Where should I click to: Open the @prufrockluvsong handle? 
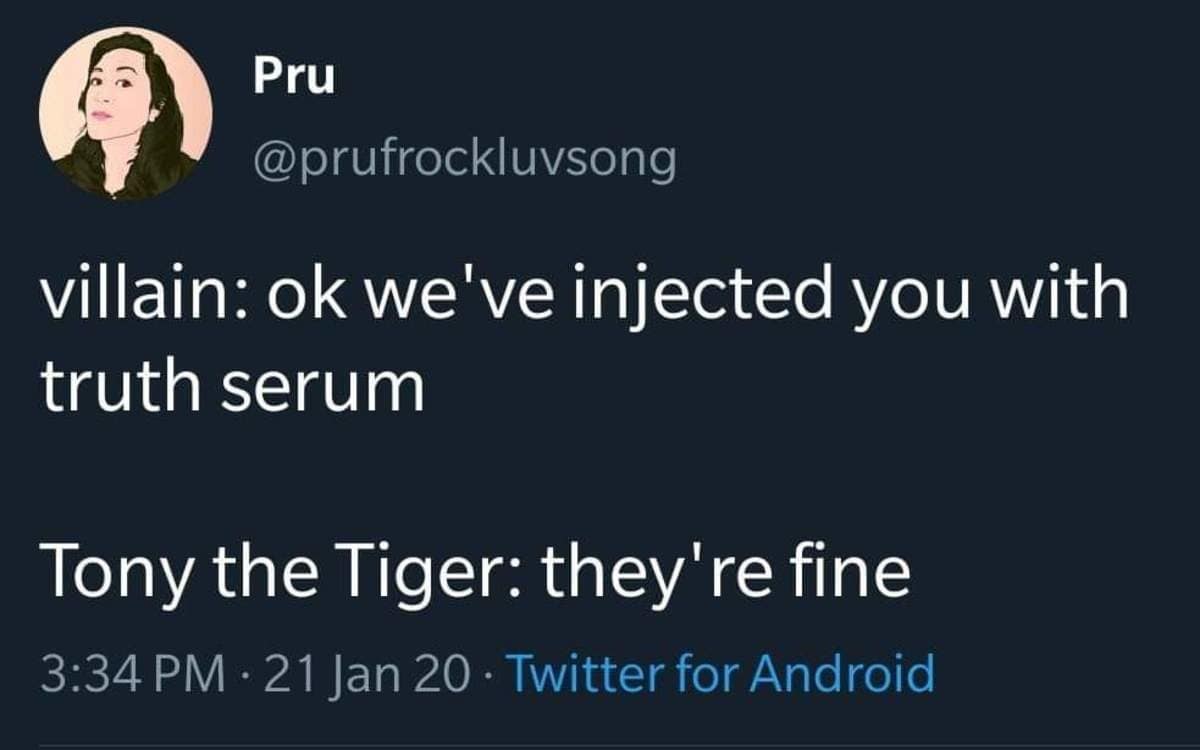[x=464, y=159]
